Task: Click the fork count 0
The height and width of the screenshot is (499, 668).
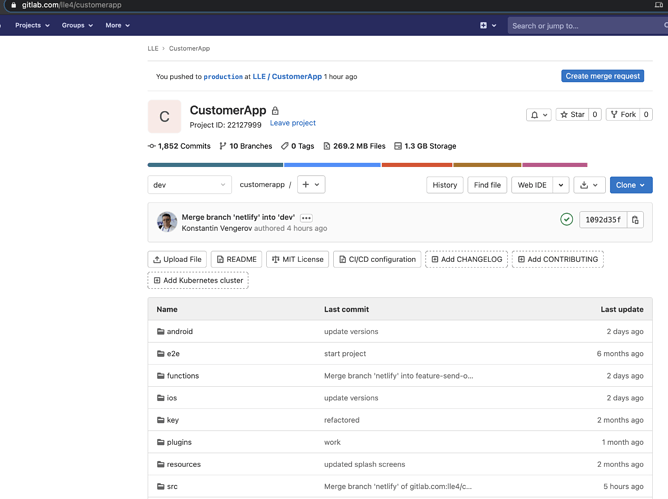Action: click(646, 114)
